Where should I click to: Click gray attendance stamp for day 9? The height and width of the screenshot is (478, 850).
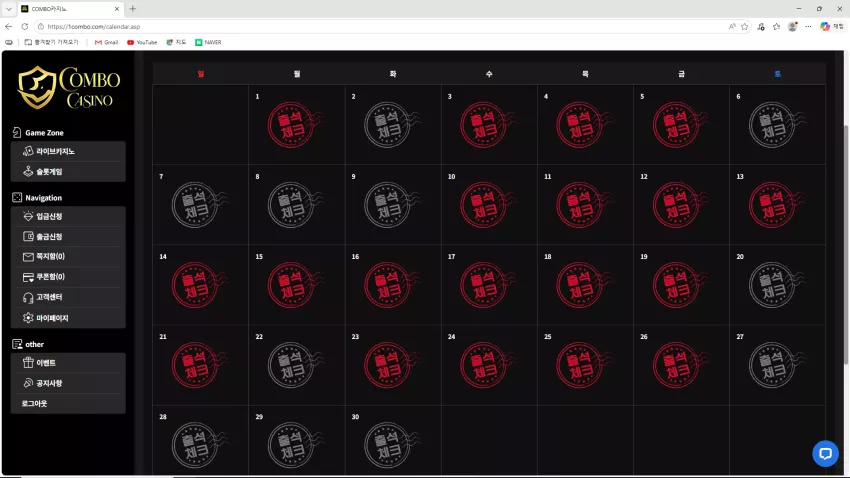pos(391,205)
